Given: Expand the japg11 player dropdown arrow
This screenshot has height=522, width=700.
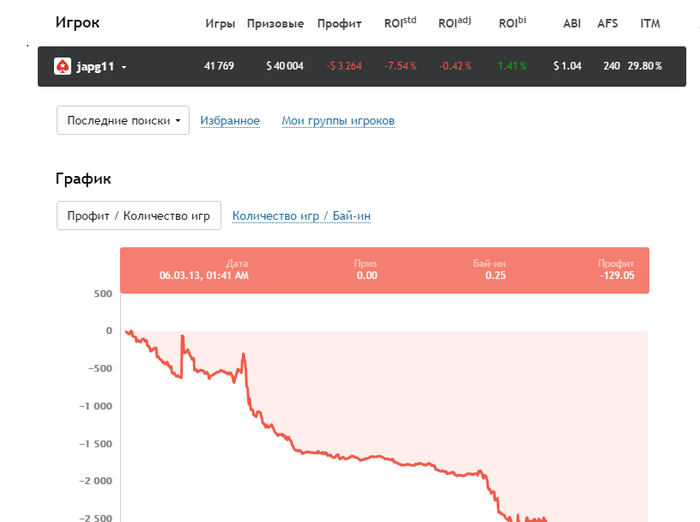Looking at the screenshot, I should point(124,67).
